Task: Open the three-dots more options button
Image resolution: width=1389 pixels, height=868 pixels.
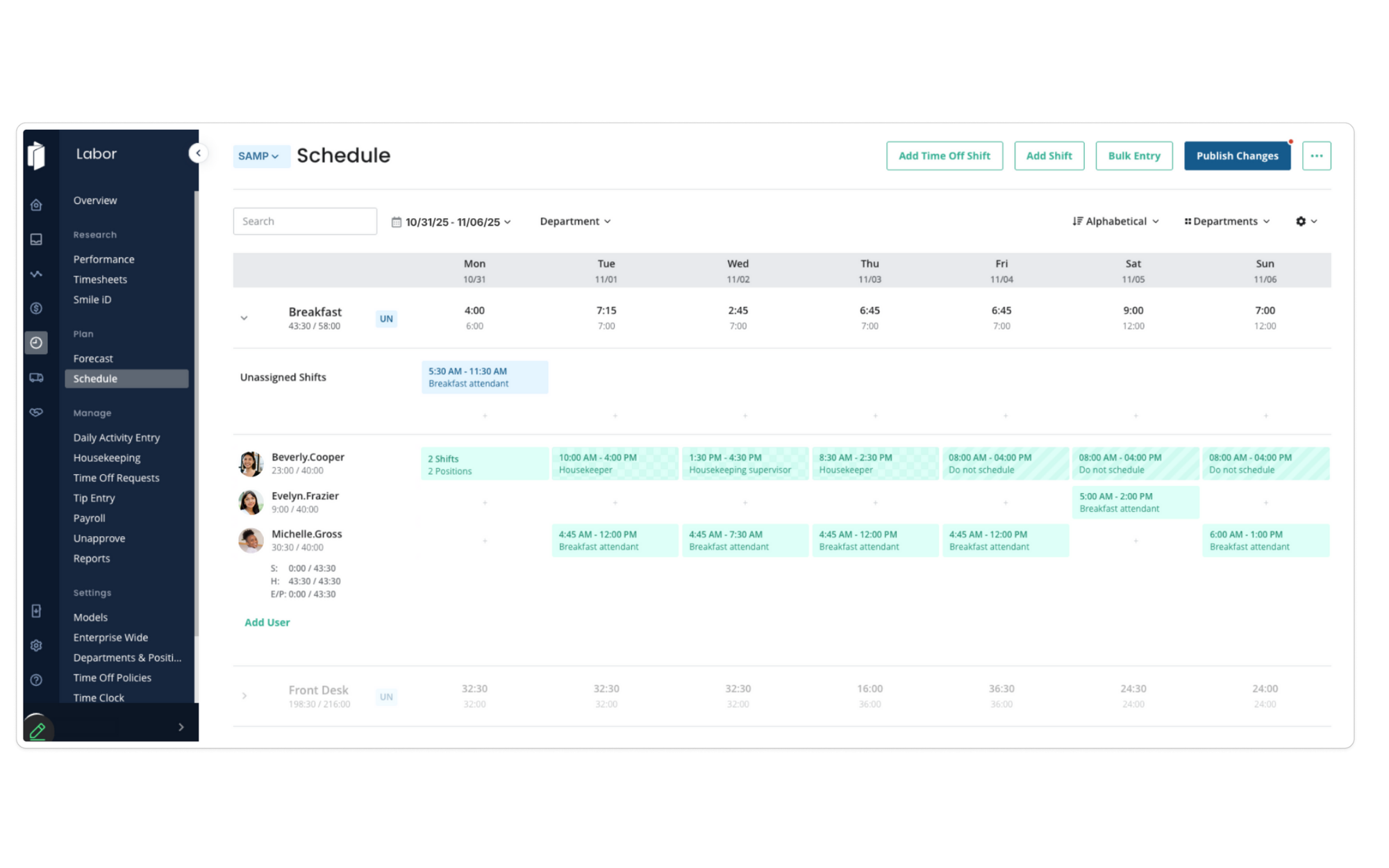Action: (x=1316, y=156)
